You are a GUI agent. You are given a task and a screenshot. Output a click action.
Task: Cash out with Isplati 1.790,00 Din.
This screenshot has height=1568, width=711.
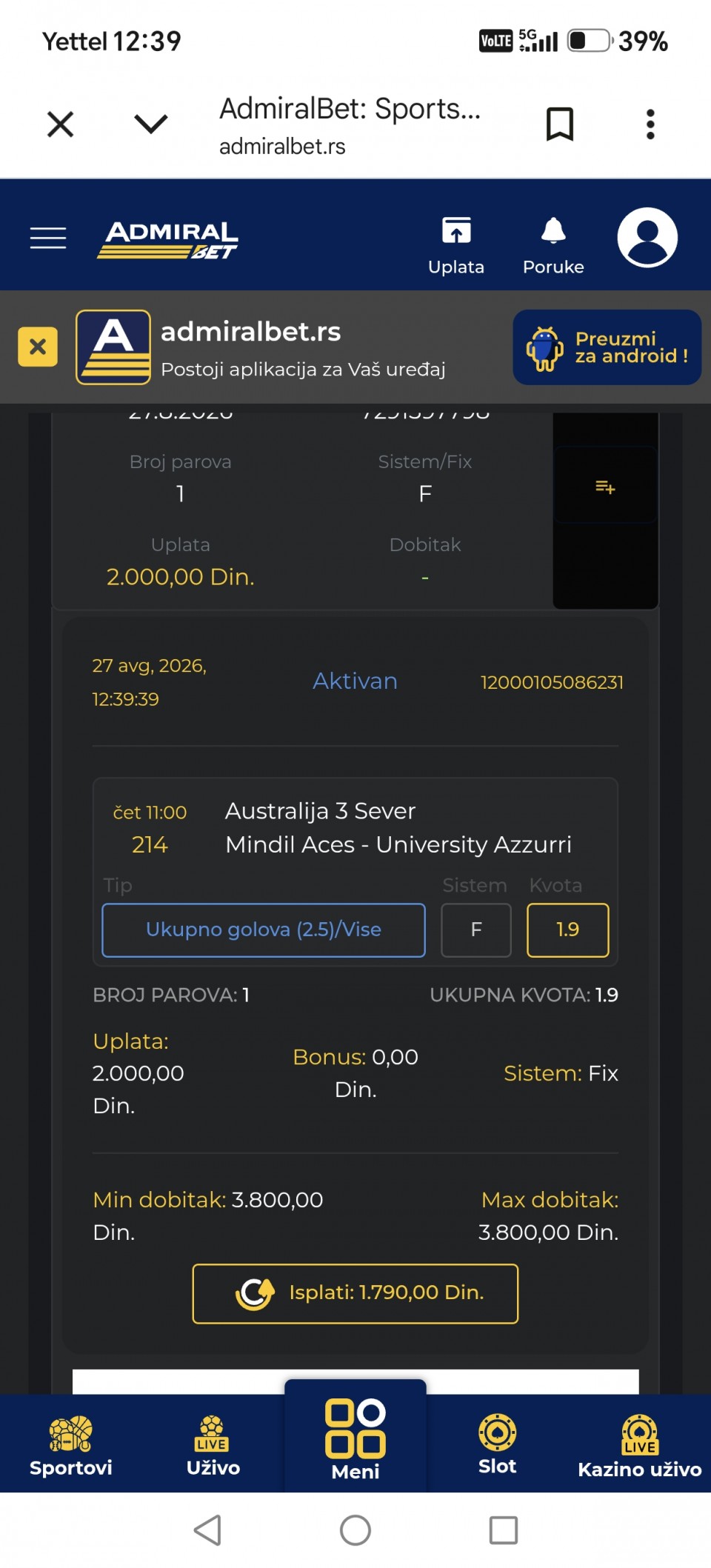pyautogui.click(x=355, y=1293)
